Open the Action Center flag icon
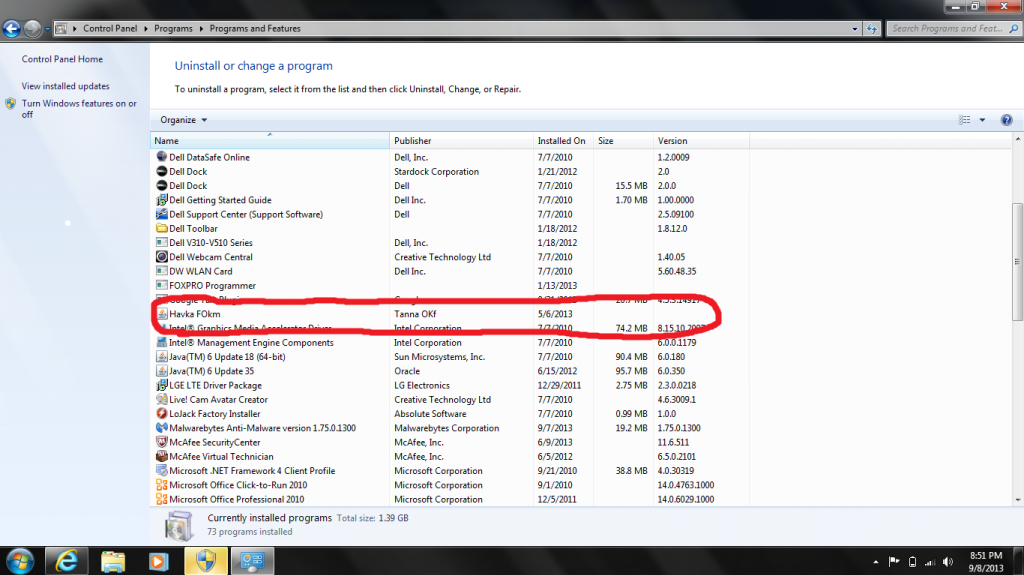This screenshot has width=1024, height=575. click(x=894, y=562)
